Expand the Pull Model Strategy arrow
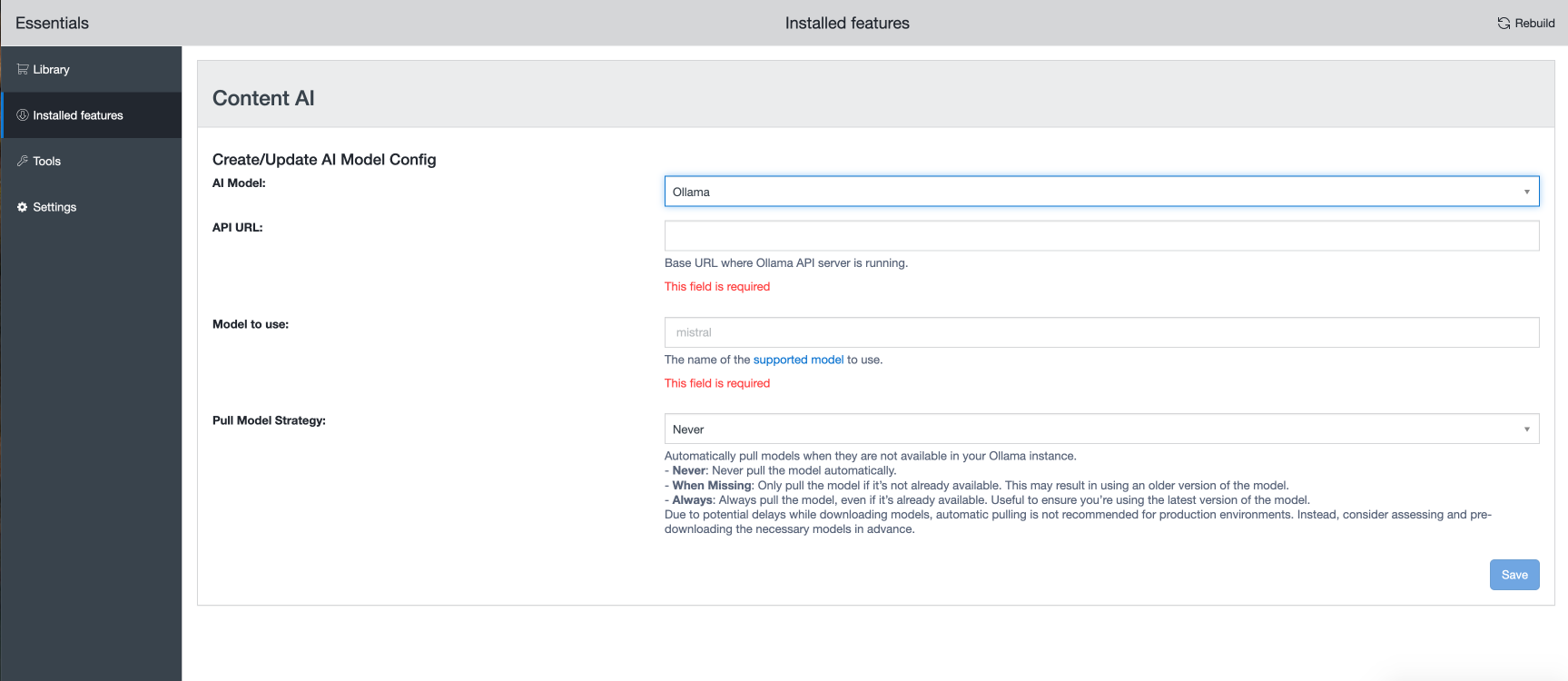1568x681 pixels. coord(1526,429)
